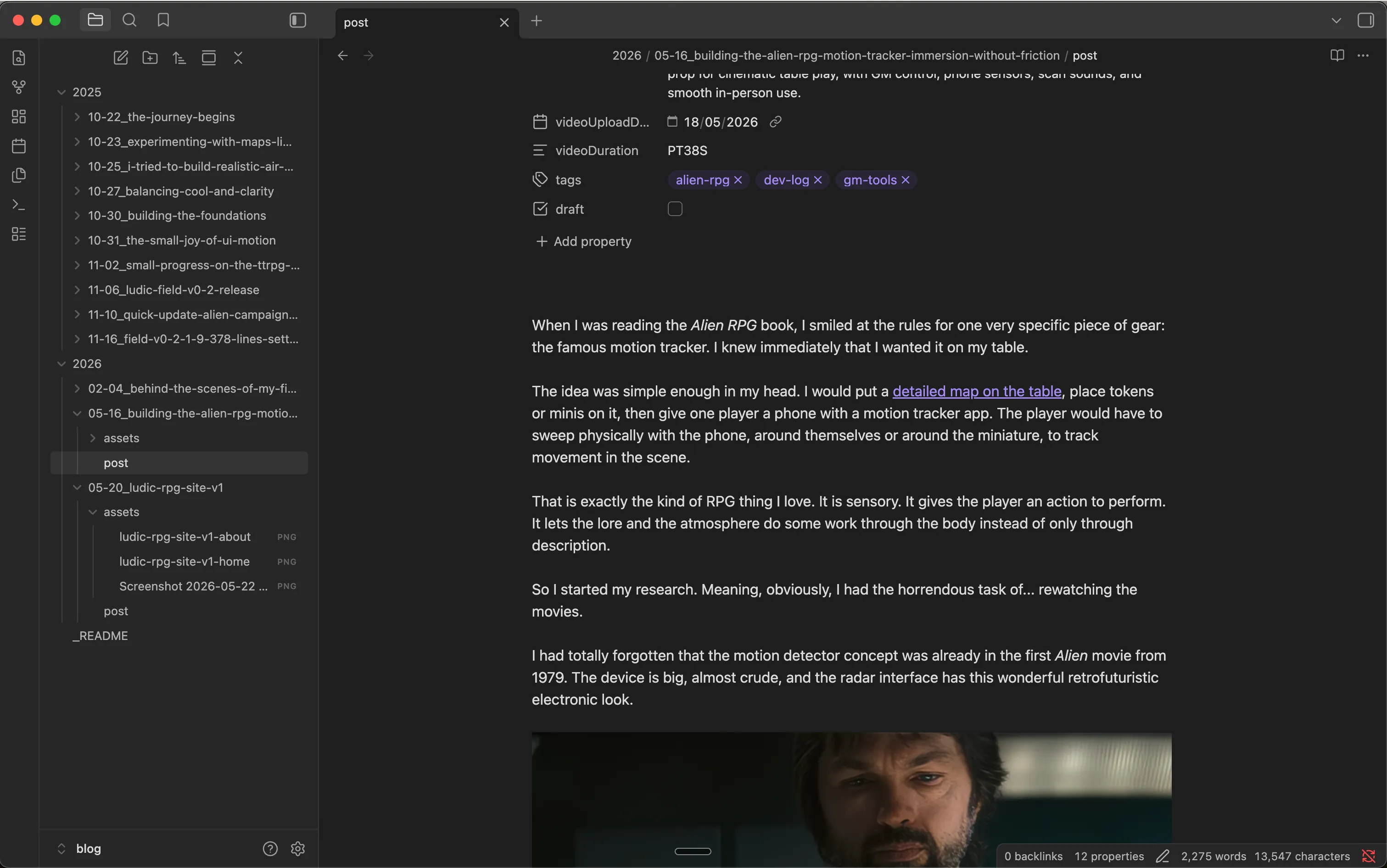Collapse the 05-16_building-the-alien-rpg folder

pyautogui.click(x=77, y=413)
